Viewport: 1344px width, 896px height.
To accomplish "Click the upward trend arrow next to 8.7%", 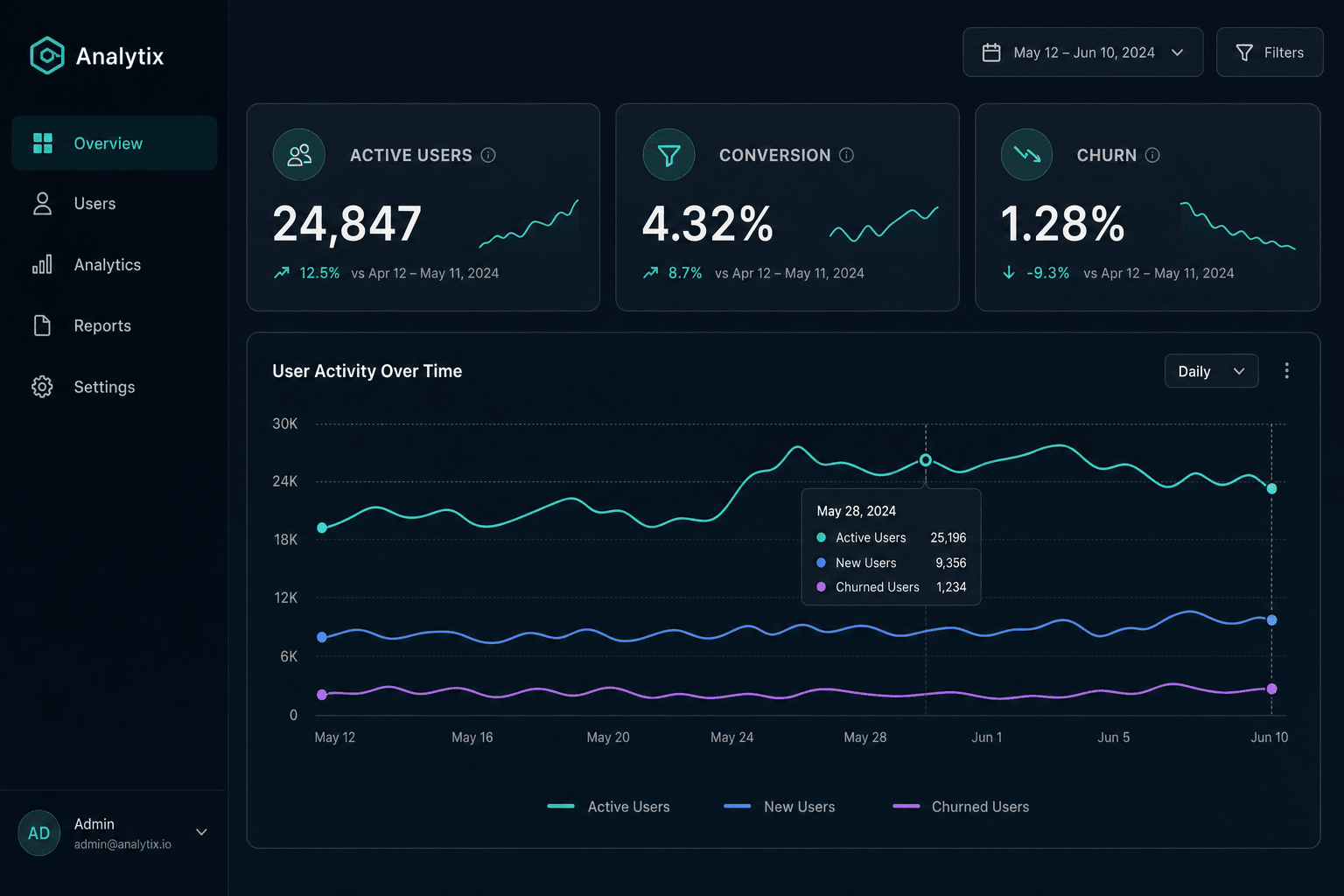I will click(651, 273).
